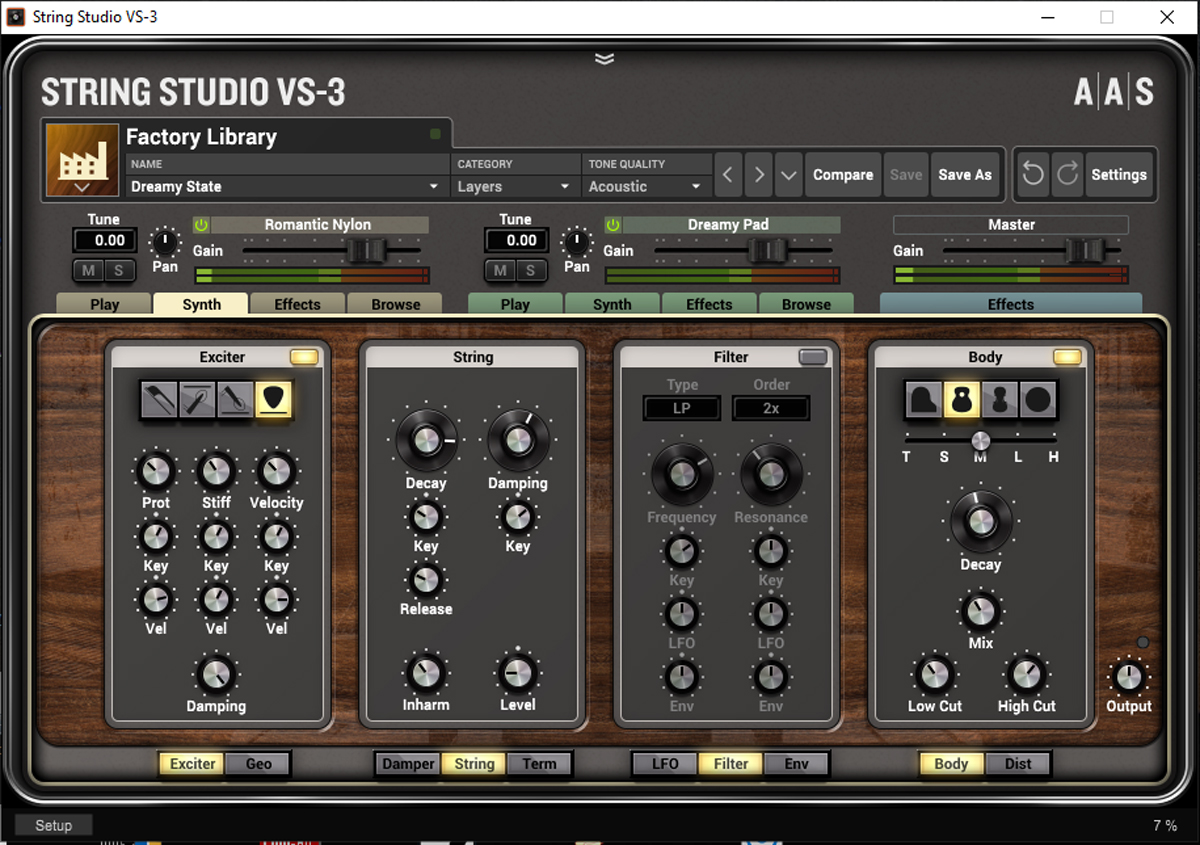Select the round drum body icon
This screenshot has height=845, width=1200.
click(1038, 400)
